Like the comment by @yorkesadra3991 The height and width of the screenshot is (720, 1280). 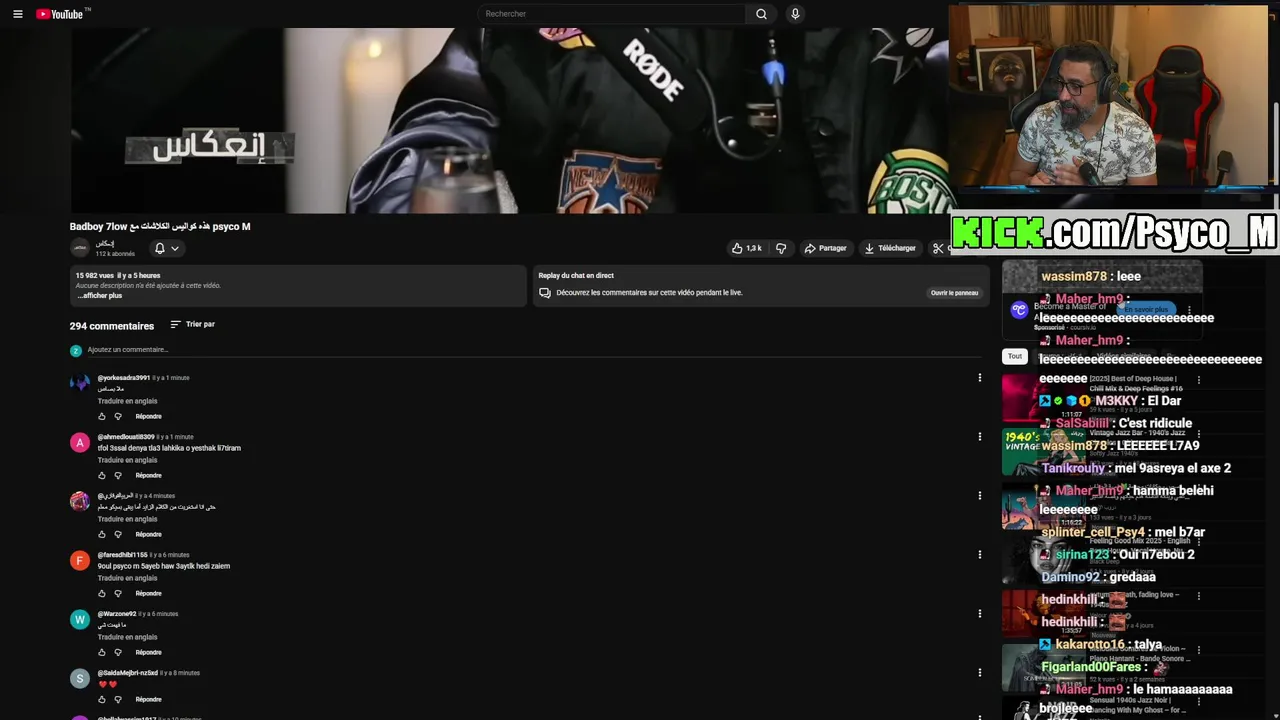point(102,416)
